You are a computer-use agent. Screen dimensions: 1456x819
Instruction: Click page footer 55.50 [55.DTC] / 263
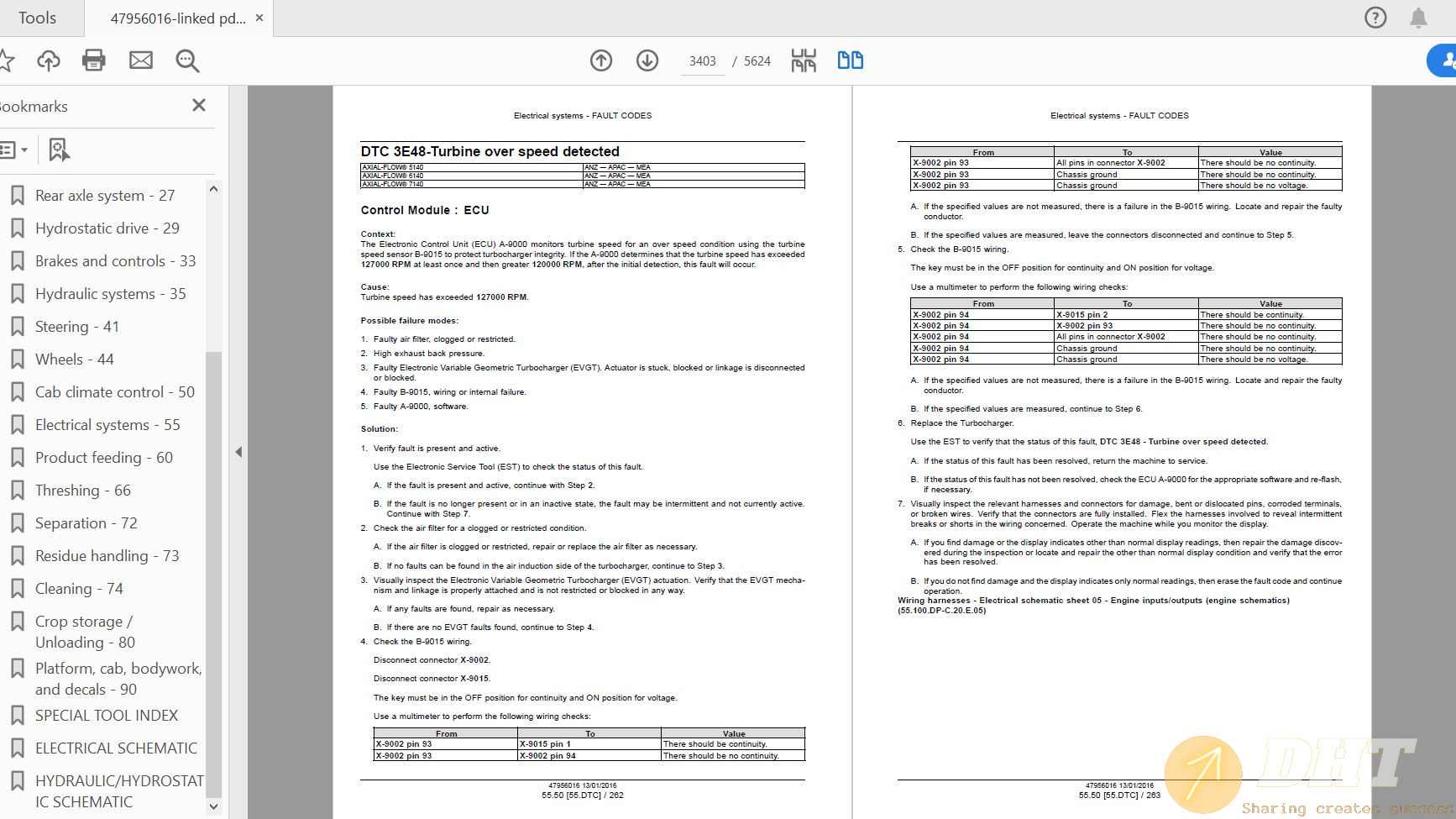pos(1119,795)
